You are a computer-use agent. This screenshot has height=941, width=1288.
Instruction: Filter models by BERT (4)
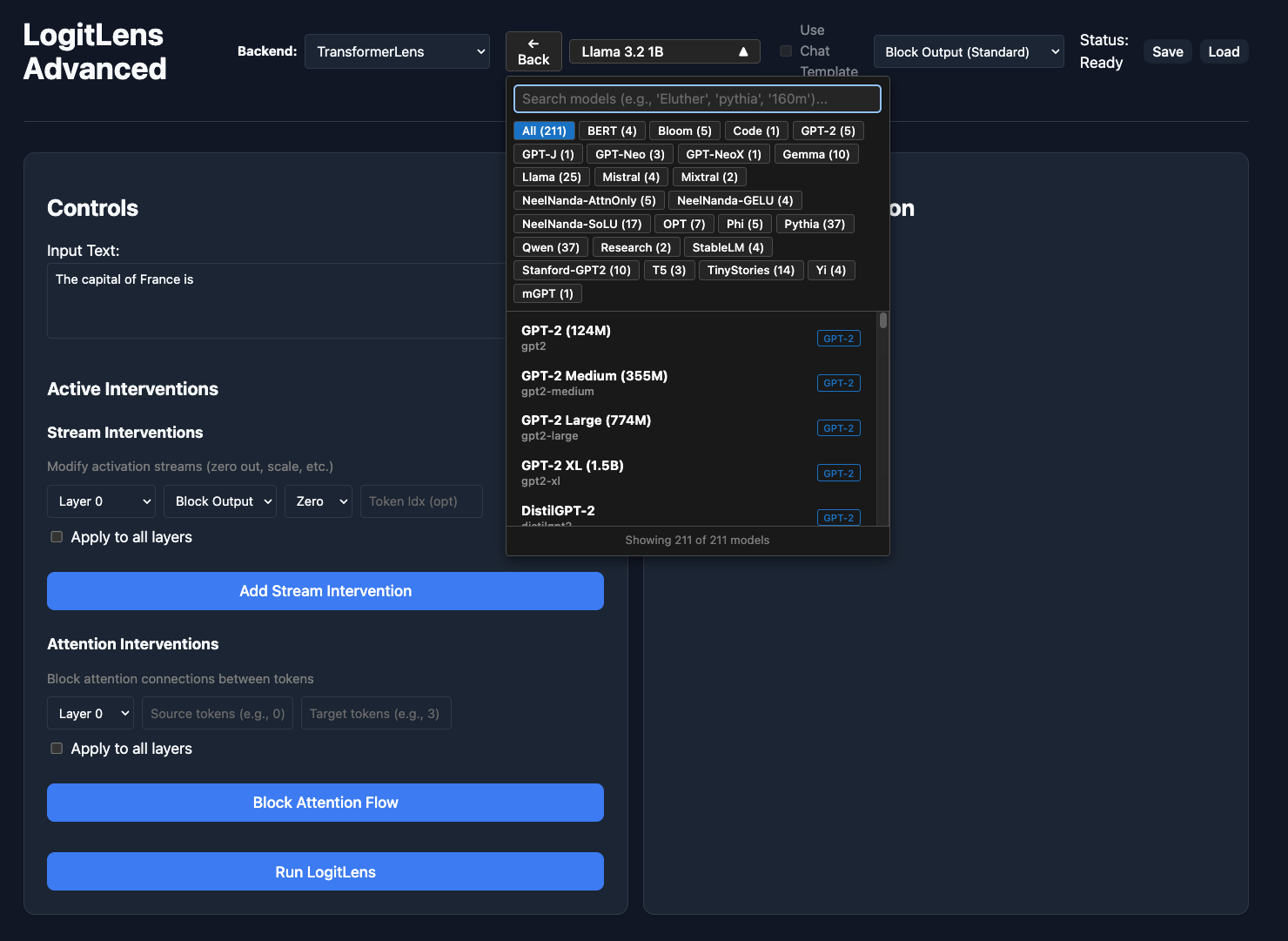(x=612, y=131)
